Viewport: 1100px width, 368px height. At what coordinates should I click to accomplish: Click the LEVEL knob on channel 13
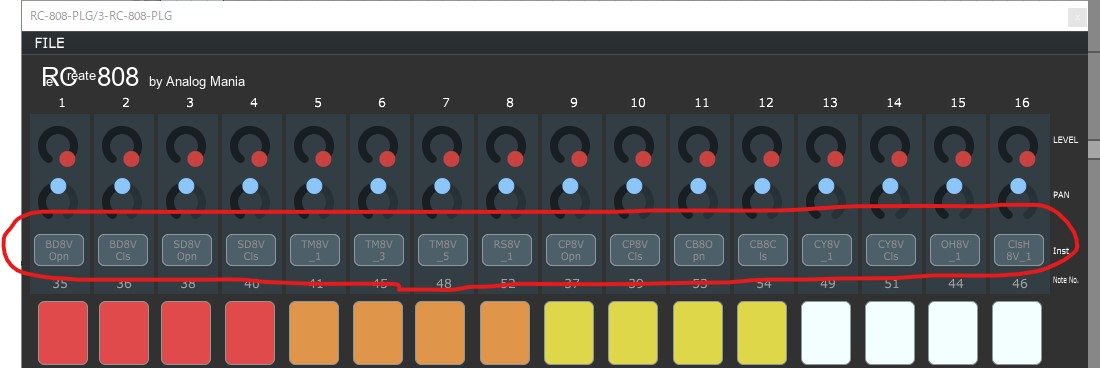827,146
